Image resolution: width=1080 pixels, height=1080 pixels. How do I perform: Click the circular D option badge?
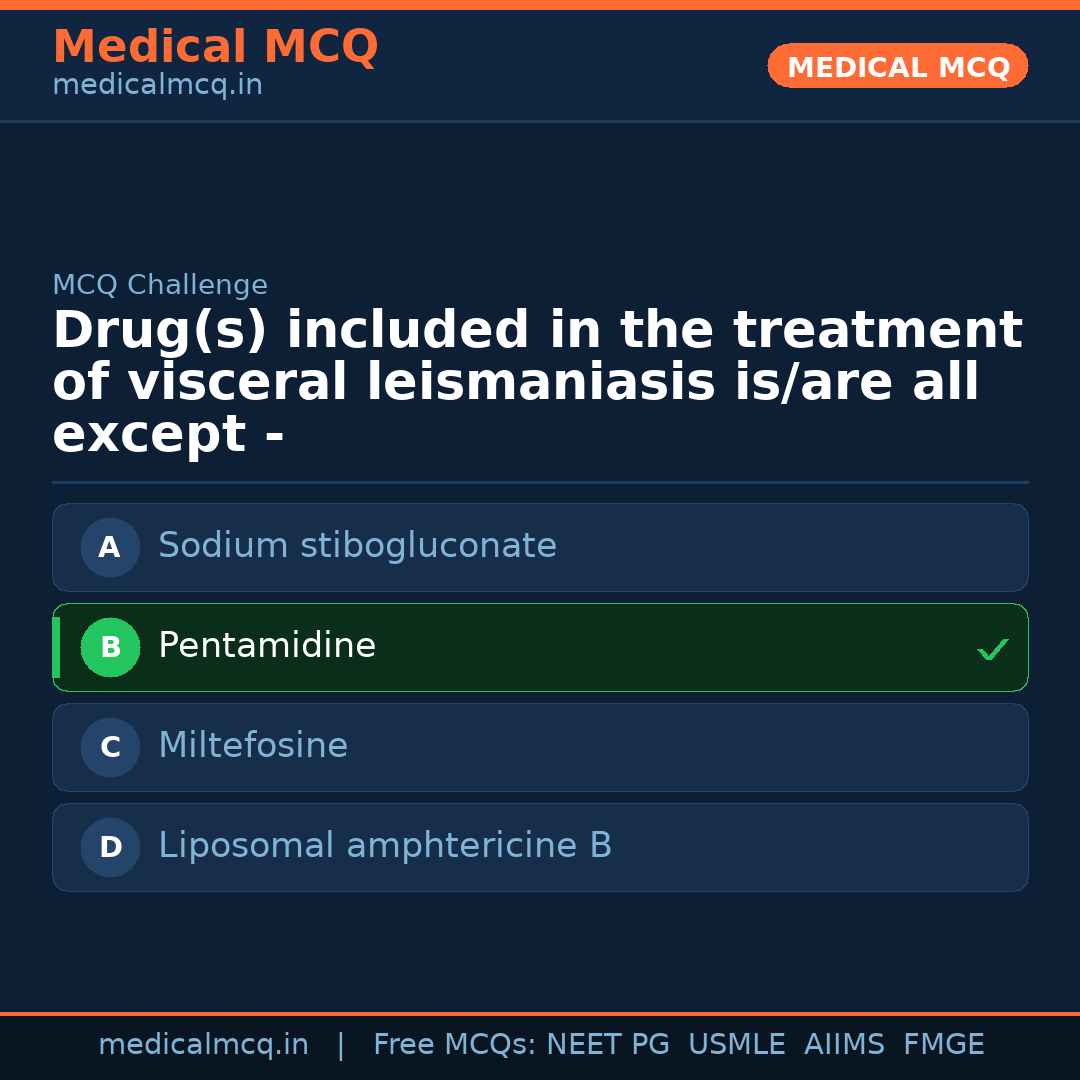pyautogui.click(x=110, y=847)
